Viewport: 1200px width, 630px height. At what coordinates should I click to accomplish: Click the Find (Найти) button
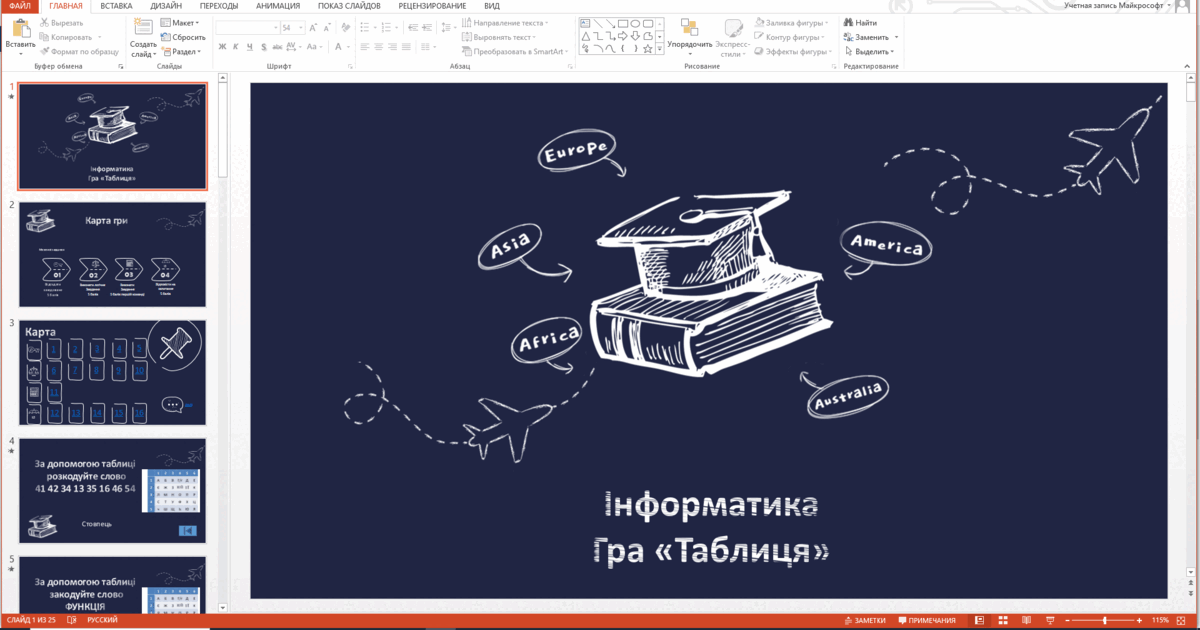(860, 23)
